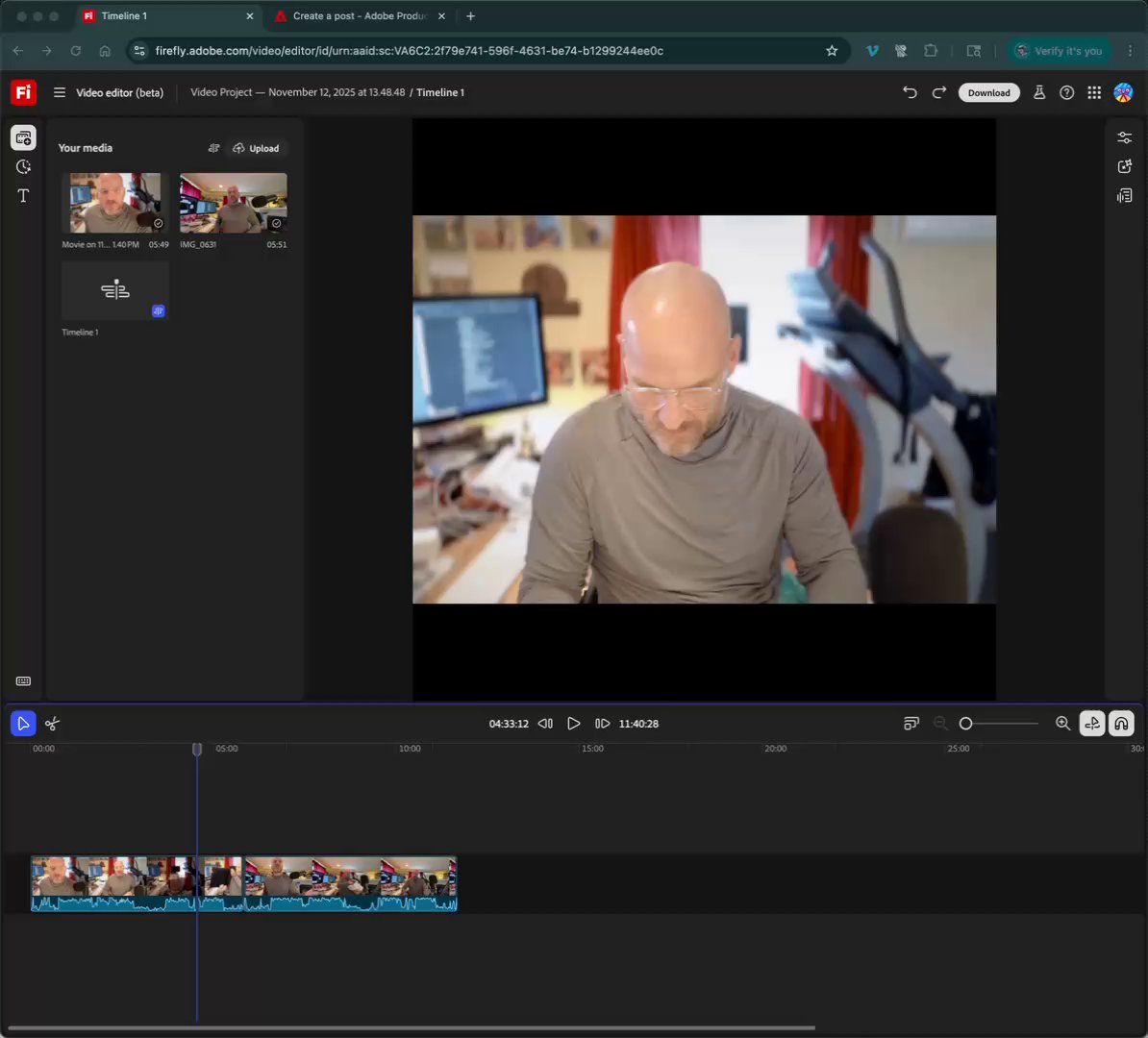The width and height of the screenshot is (1148, 1038).
Task: Reload the browser page
Action: tap(75, 51)
